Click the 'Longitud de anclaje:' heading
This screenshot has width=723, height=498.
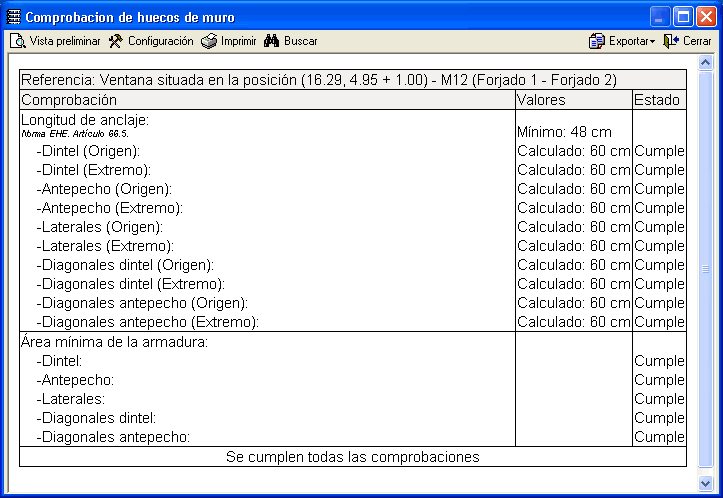[x=85, y=120]
